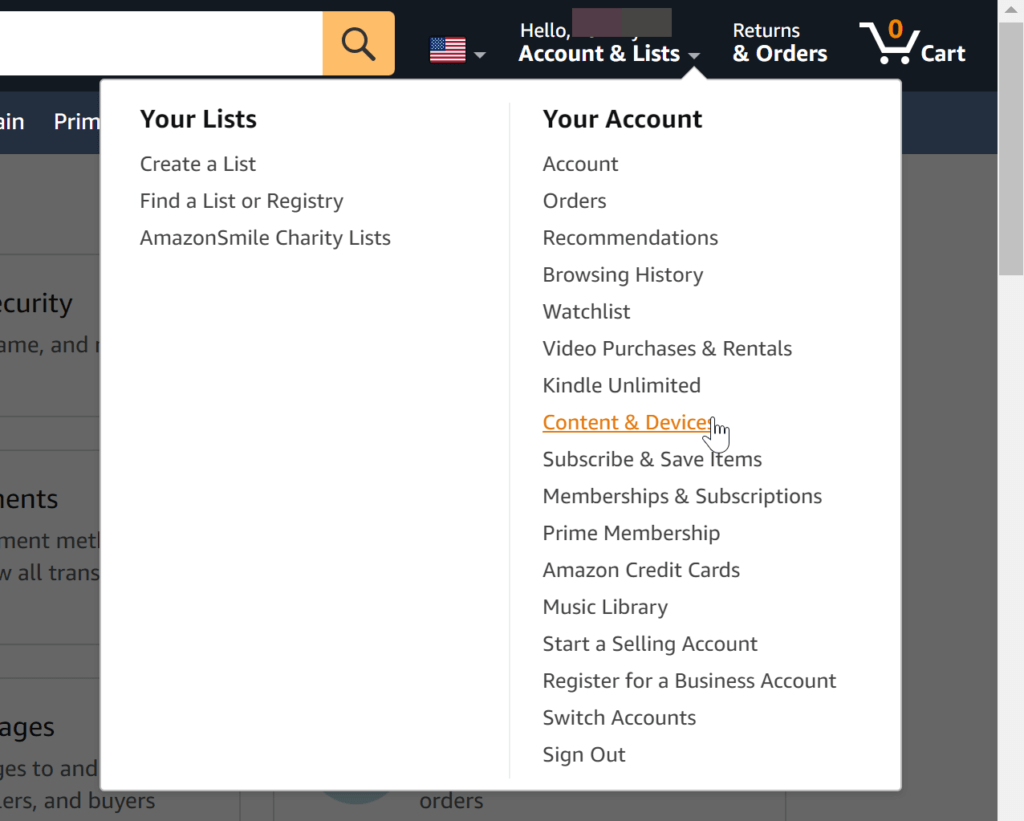Screen dimensions: 1024x821
Task: Click the magnifying glass search button
Action: (x=359, y=43)
